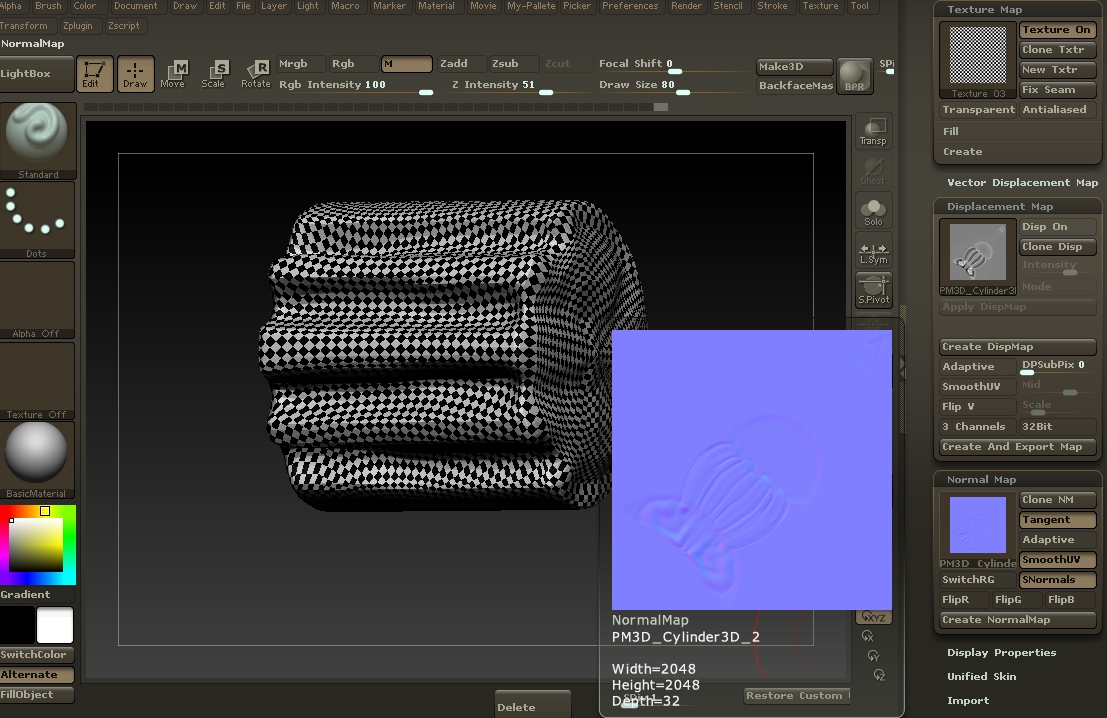Click the Normal Map panel thumbnail
This screenshot has width=1107, height=718.
pyautogui.click(x=978, y=530)
